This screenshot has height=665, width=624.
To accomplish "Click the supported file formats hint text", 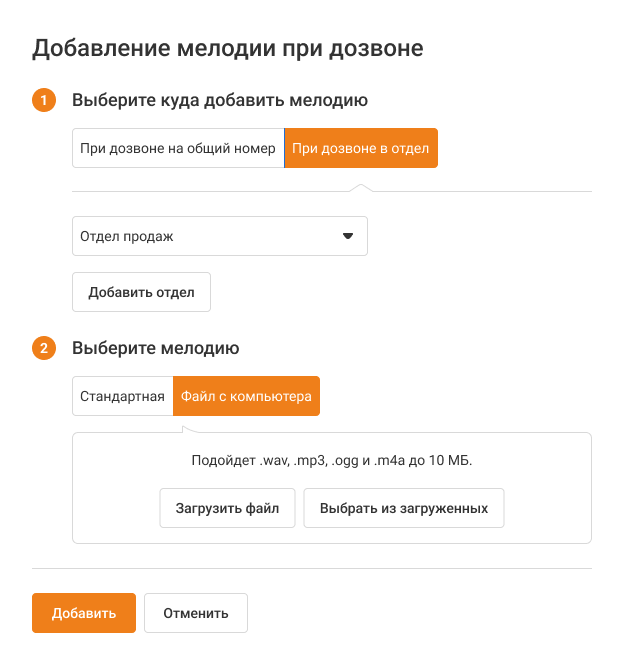I will 332,461.
